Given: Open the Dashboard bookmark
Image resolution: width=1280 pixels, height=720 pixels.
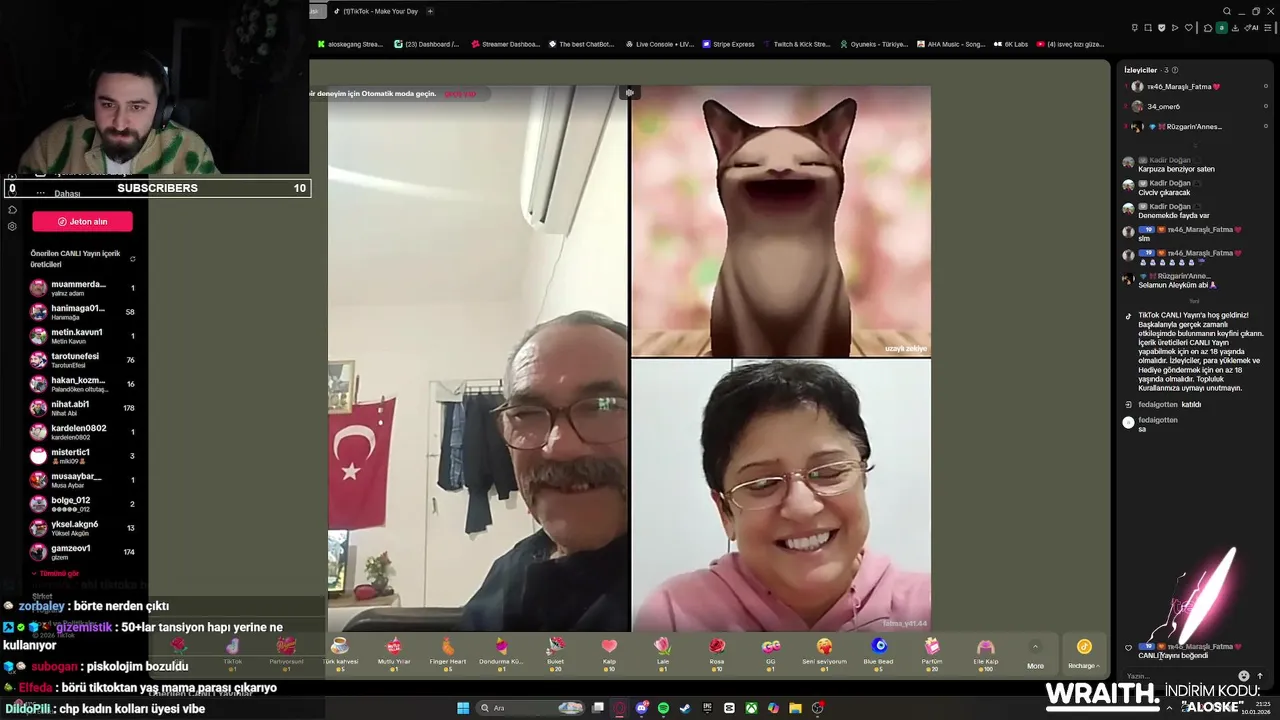Looking at the screenshot, I should coord(427,44).
